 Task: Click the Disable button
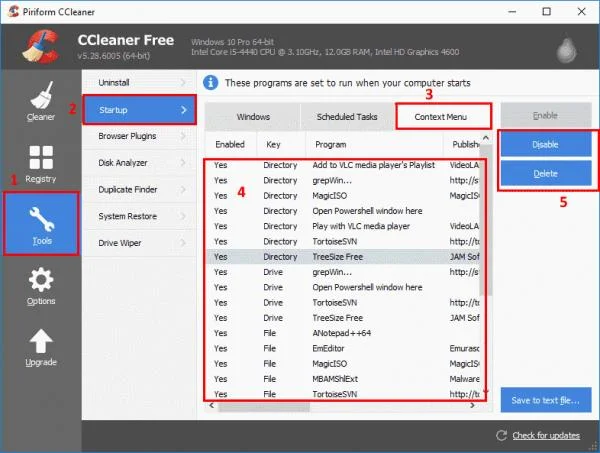pos(546,145)
